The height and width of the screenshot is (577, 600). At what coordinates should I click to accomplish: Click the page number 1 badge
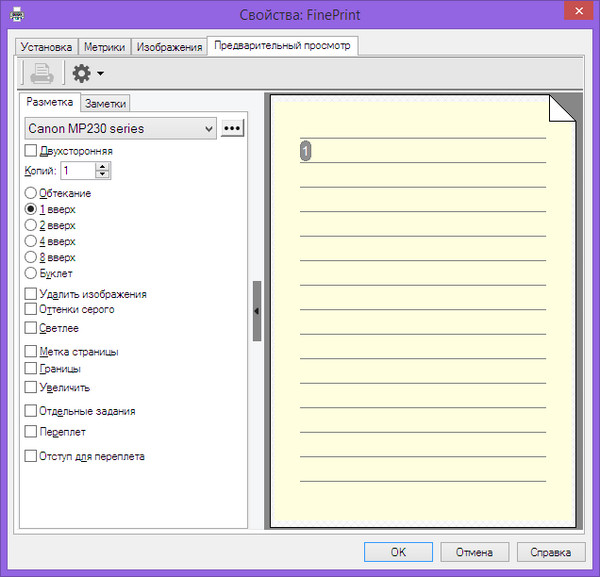[x=306, y=150]
